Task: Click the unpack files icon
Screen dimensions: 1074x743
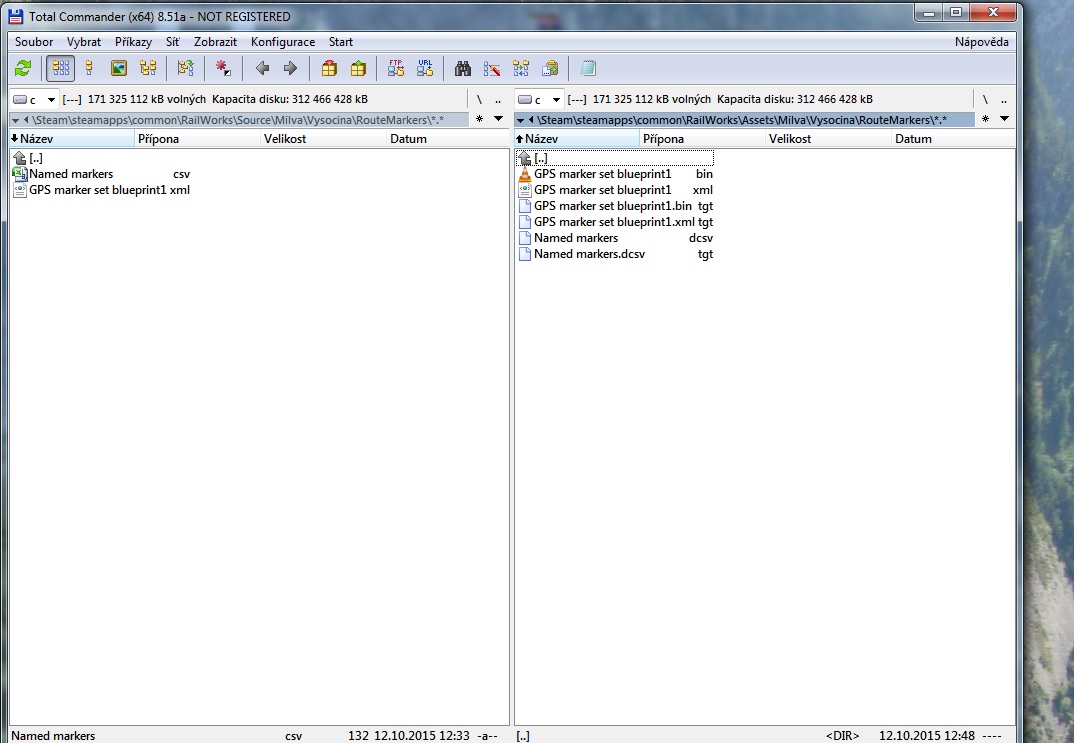Action: pos(358,68)
